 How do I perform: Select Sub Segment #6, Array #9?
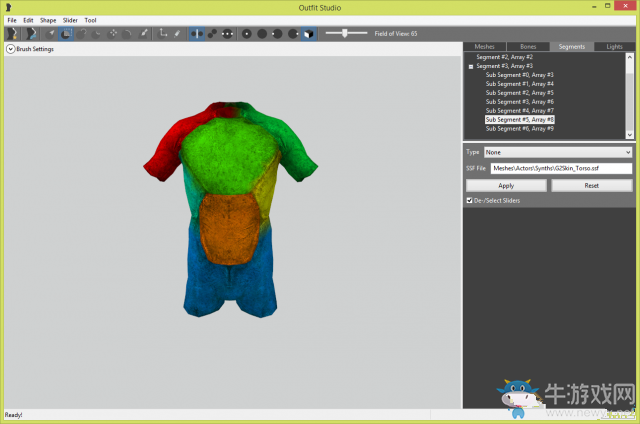pos(520,129)
